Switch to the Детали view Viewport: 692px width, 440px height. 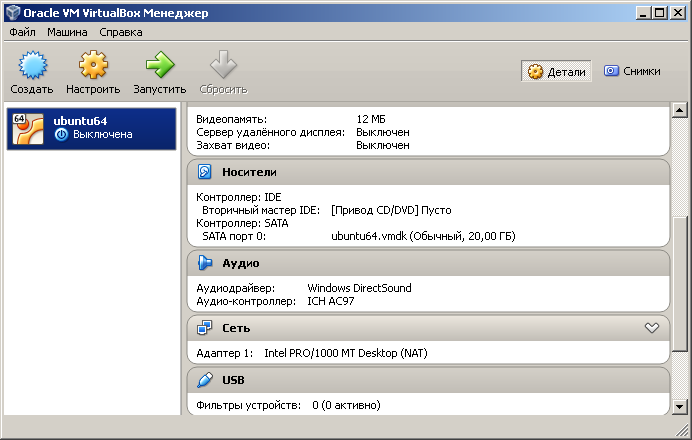coord(556,71)
